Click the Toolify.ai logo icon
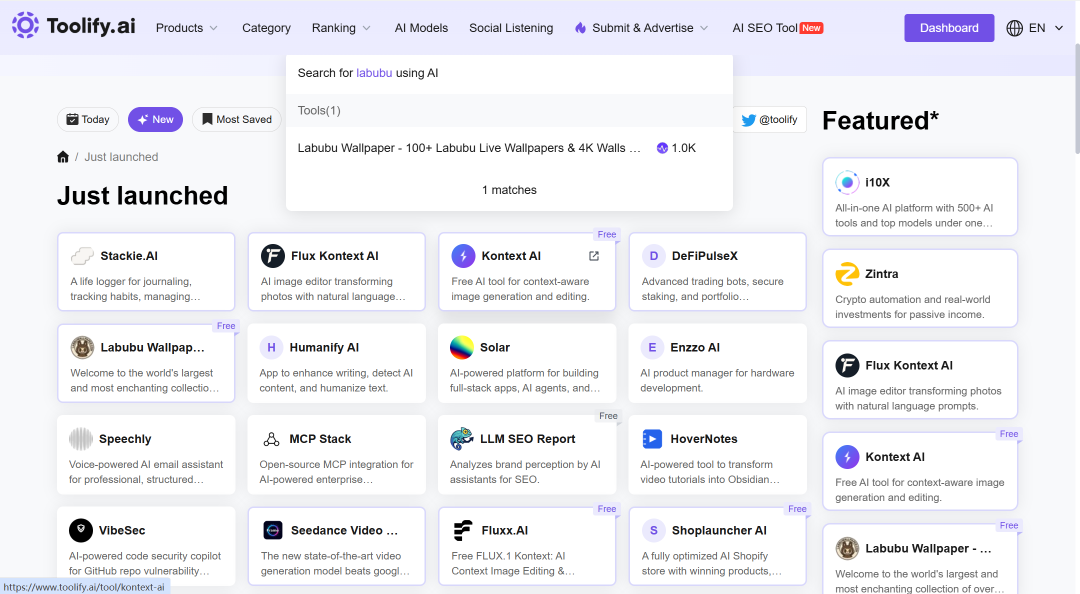Viewport: 1080px width, 594px height. click(x=25, y=25)
